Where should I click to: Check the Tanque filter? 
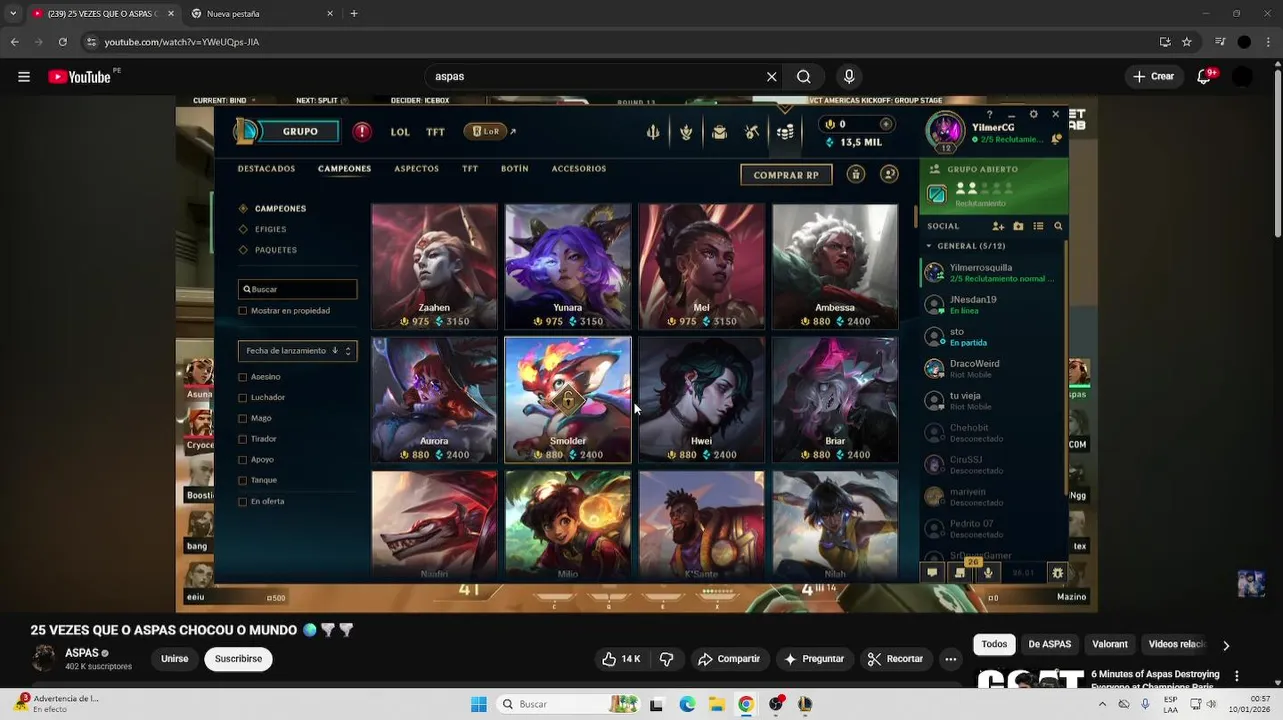pos(242,481)
